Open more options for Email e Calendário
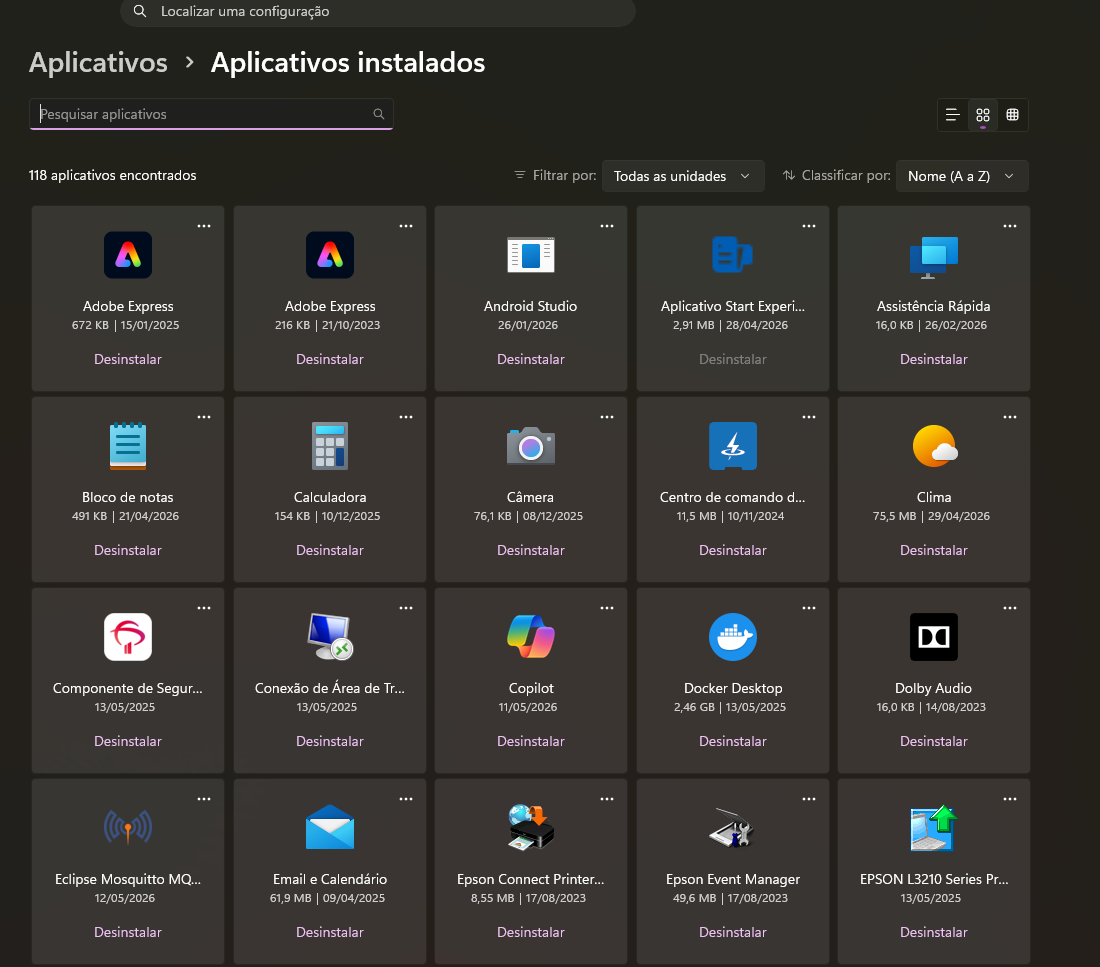The height and width of the screenshot is (967, 1100). pyautogui.click(x=405, y=799)
